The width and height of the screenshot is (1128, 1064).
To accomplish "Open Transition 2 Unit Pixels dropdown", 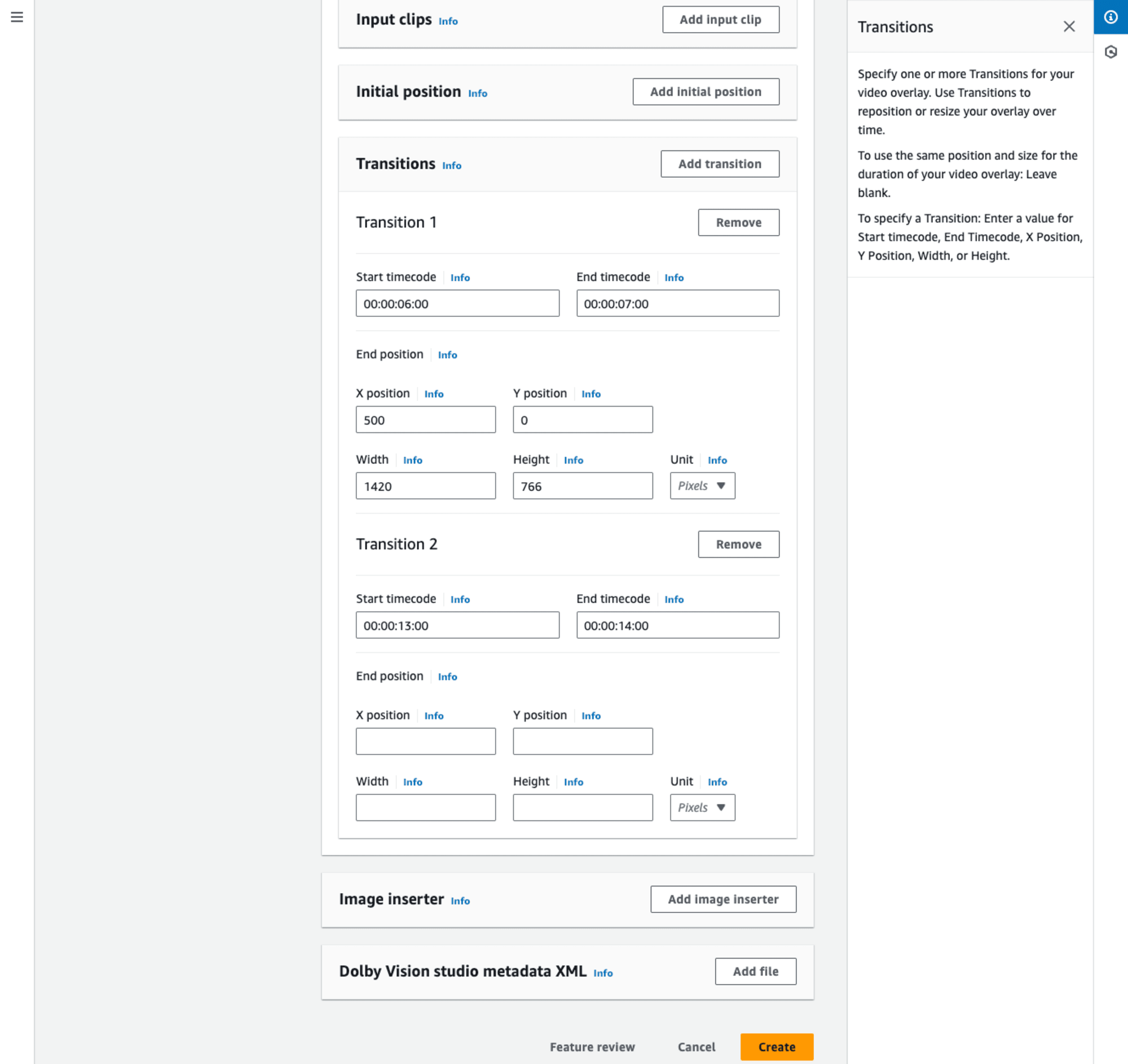I will (x=702, y=807).
